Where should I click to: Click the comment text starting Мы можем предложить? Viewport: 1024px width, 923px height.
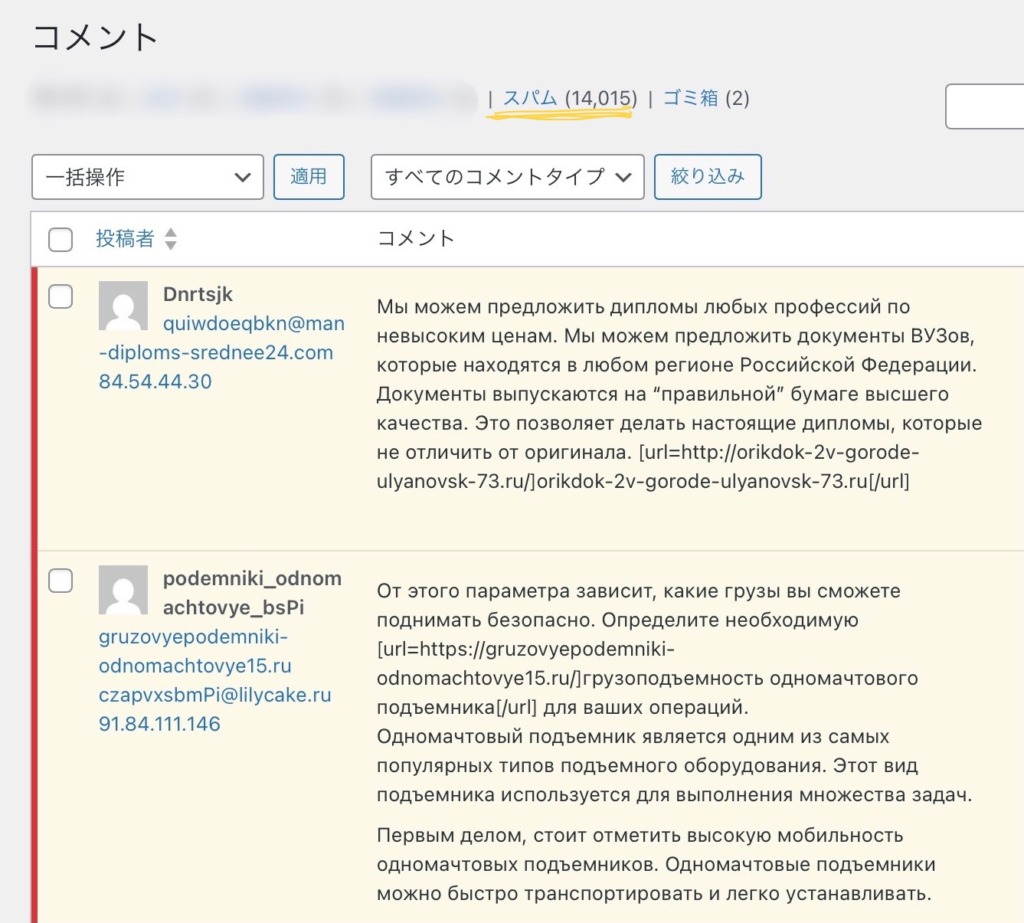[679, 394]
